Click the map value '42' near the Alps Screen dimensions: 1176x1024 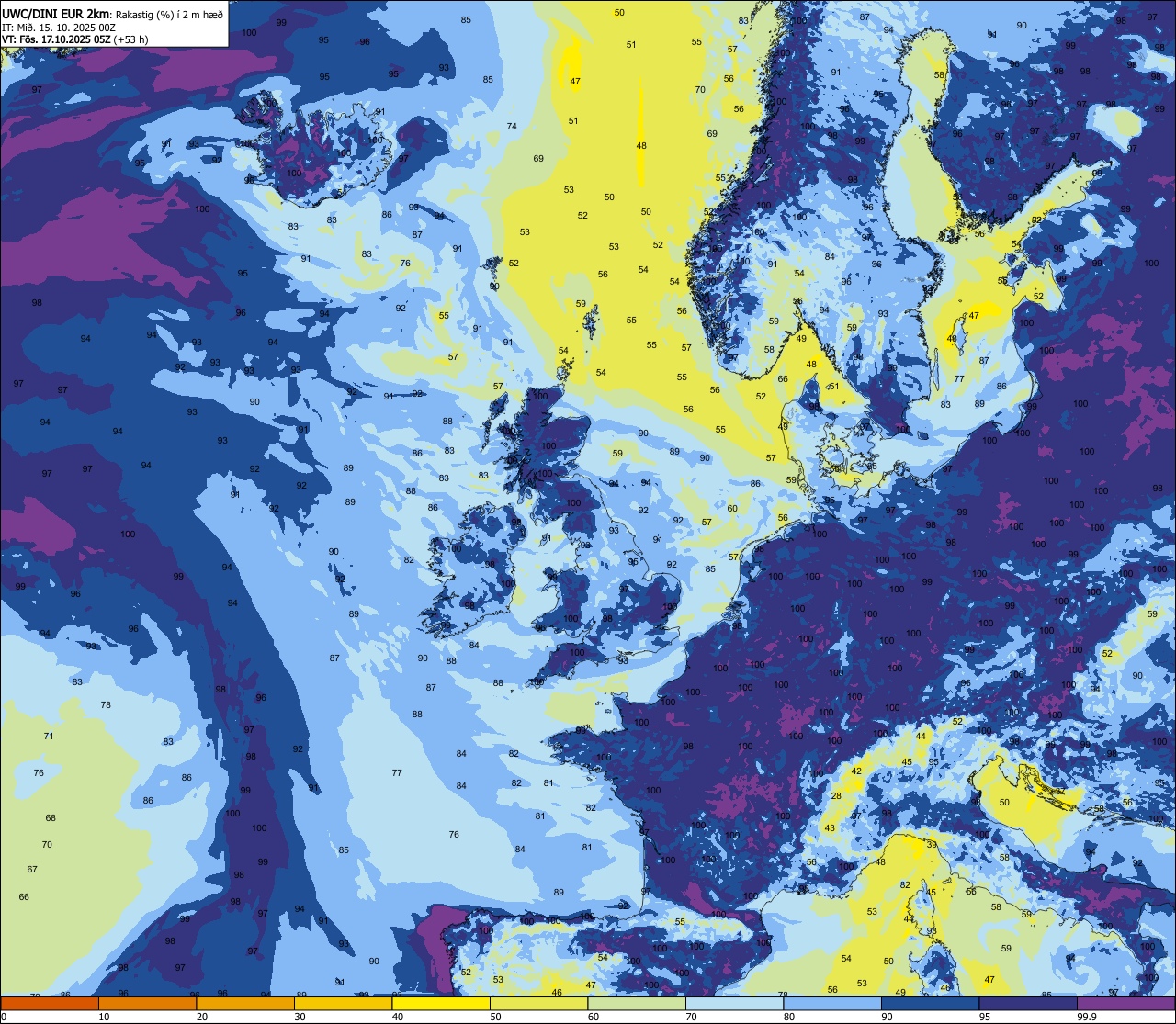(x=856, y=771)
